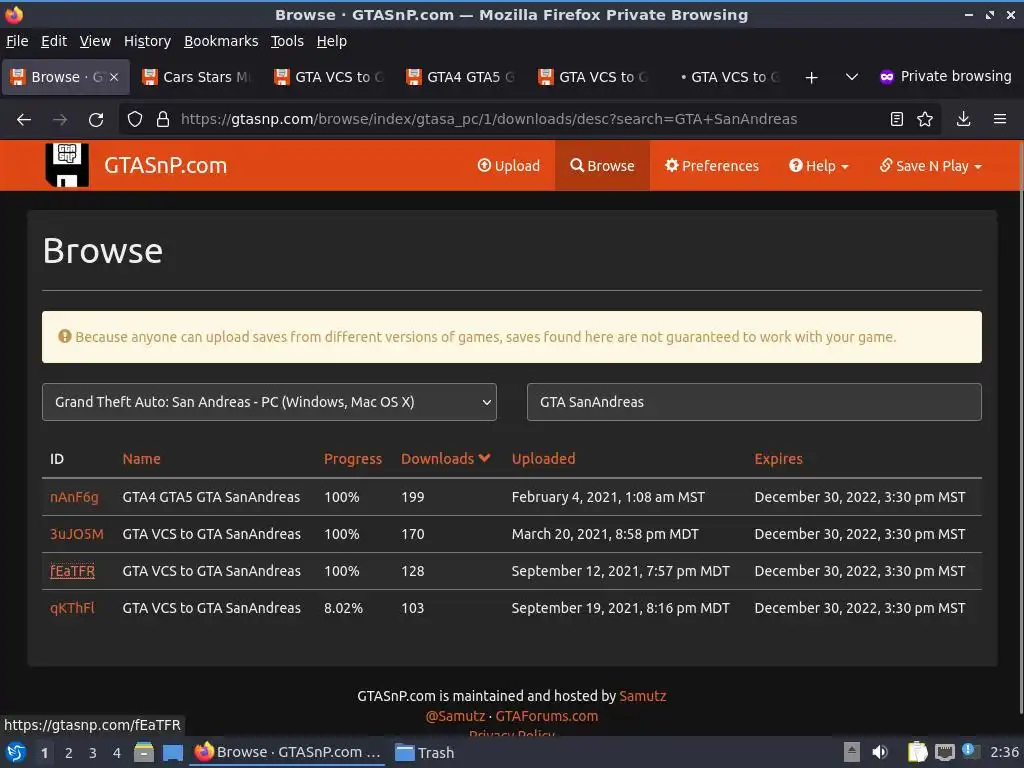Click the show desktop taskbar icon
The width and height of the screenshot is (1024, 768).
(173, 753)
